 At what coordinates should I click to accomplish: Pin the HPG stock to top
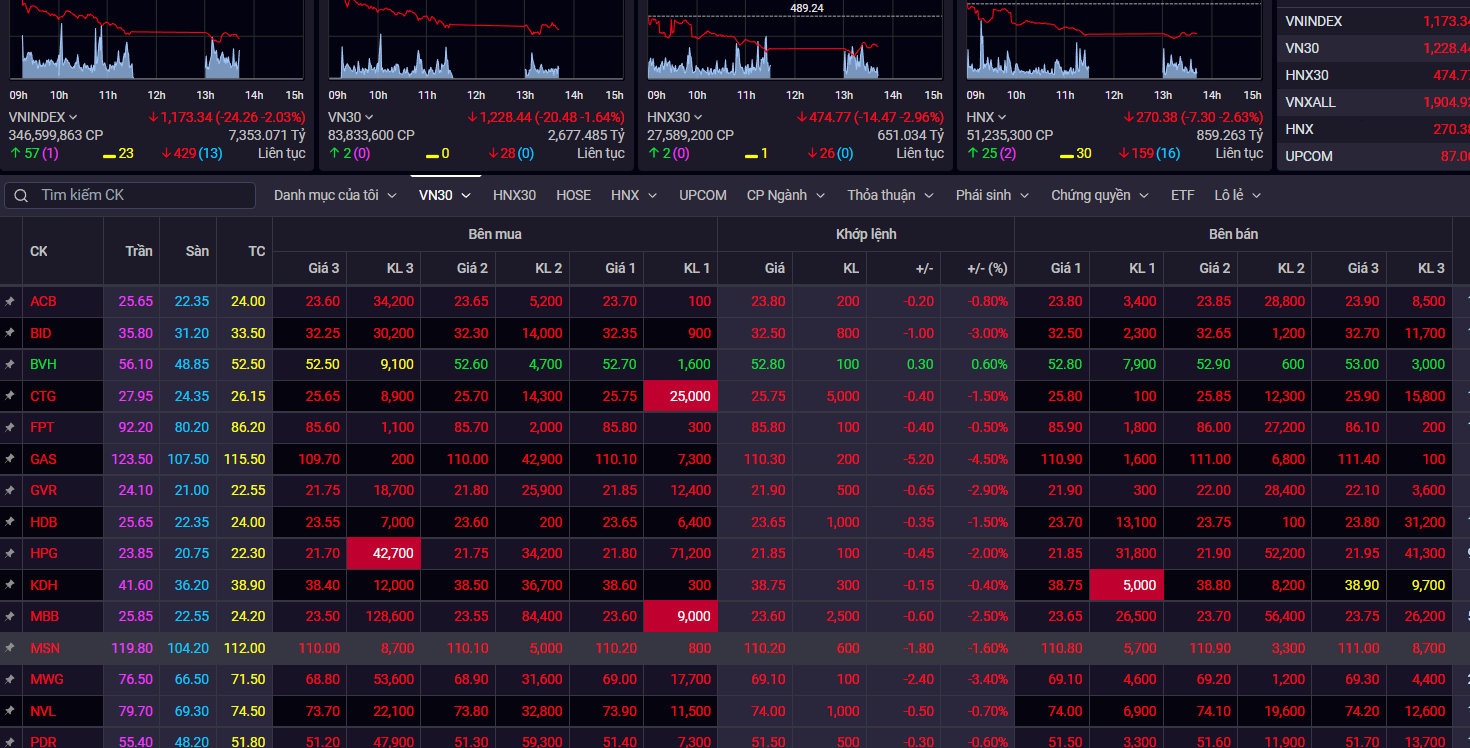pyautogui.click(x=10, y=553)
